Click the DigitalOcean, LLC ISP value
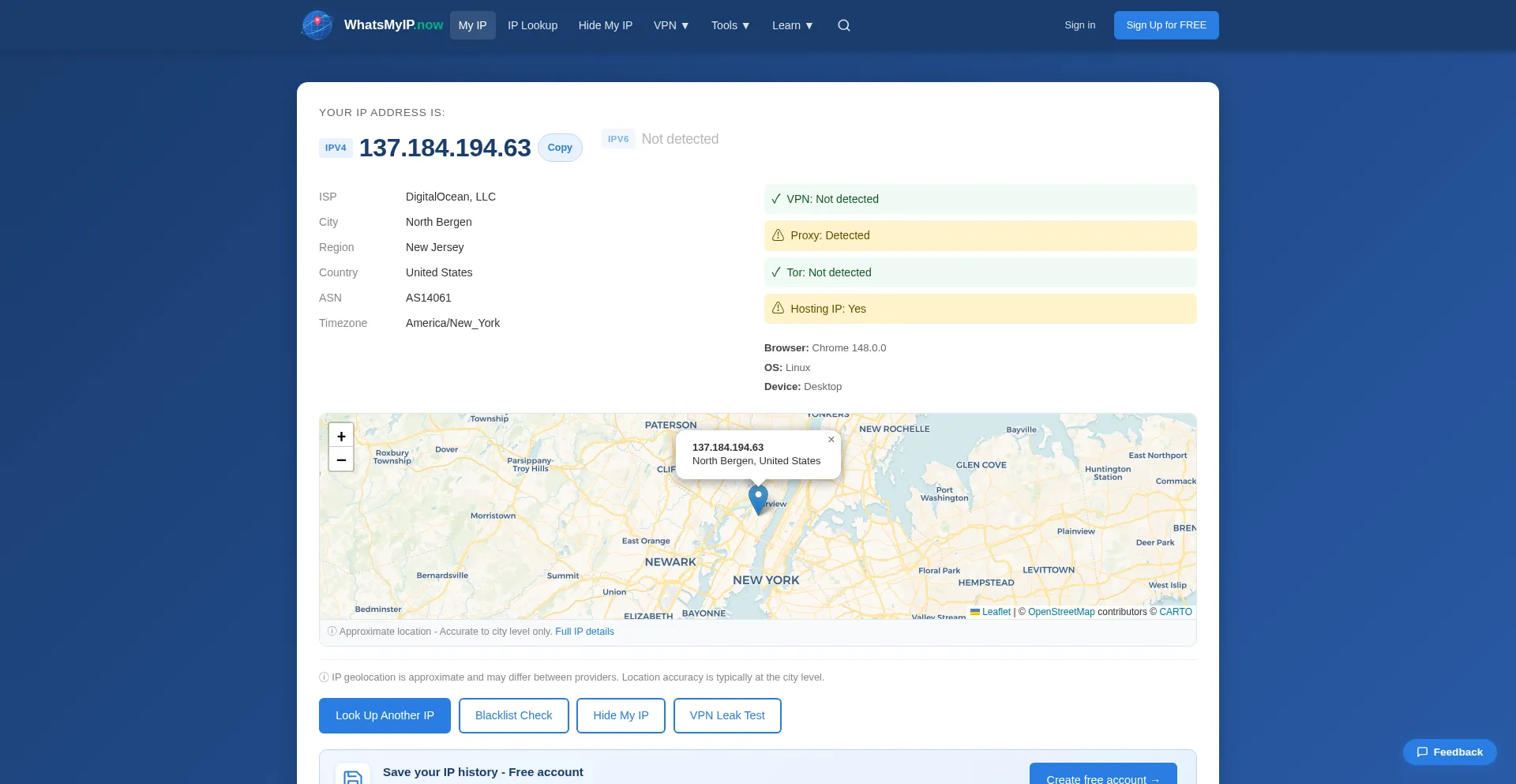1516x784 pixels. [x=451, y=197]
